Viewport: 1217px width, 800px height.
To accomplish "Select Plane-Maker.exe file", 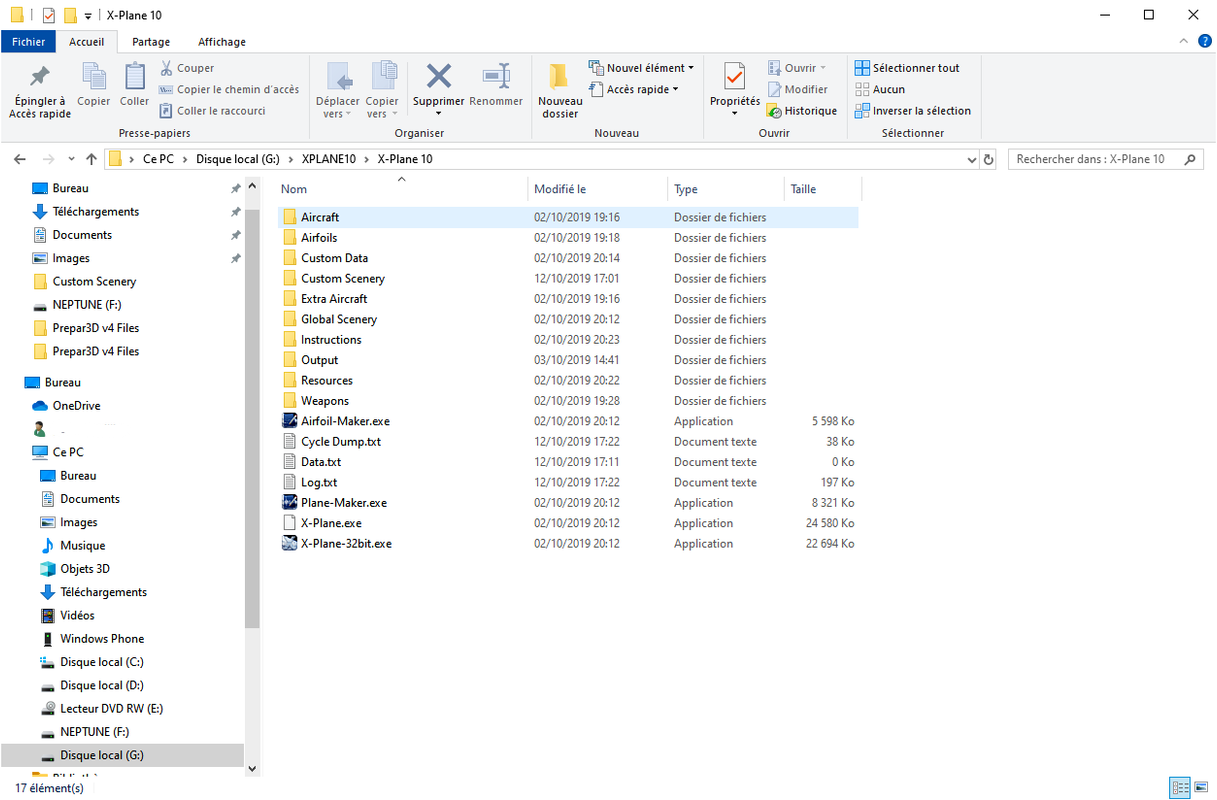I will tap(344, 503).
